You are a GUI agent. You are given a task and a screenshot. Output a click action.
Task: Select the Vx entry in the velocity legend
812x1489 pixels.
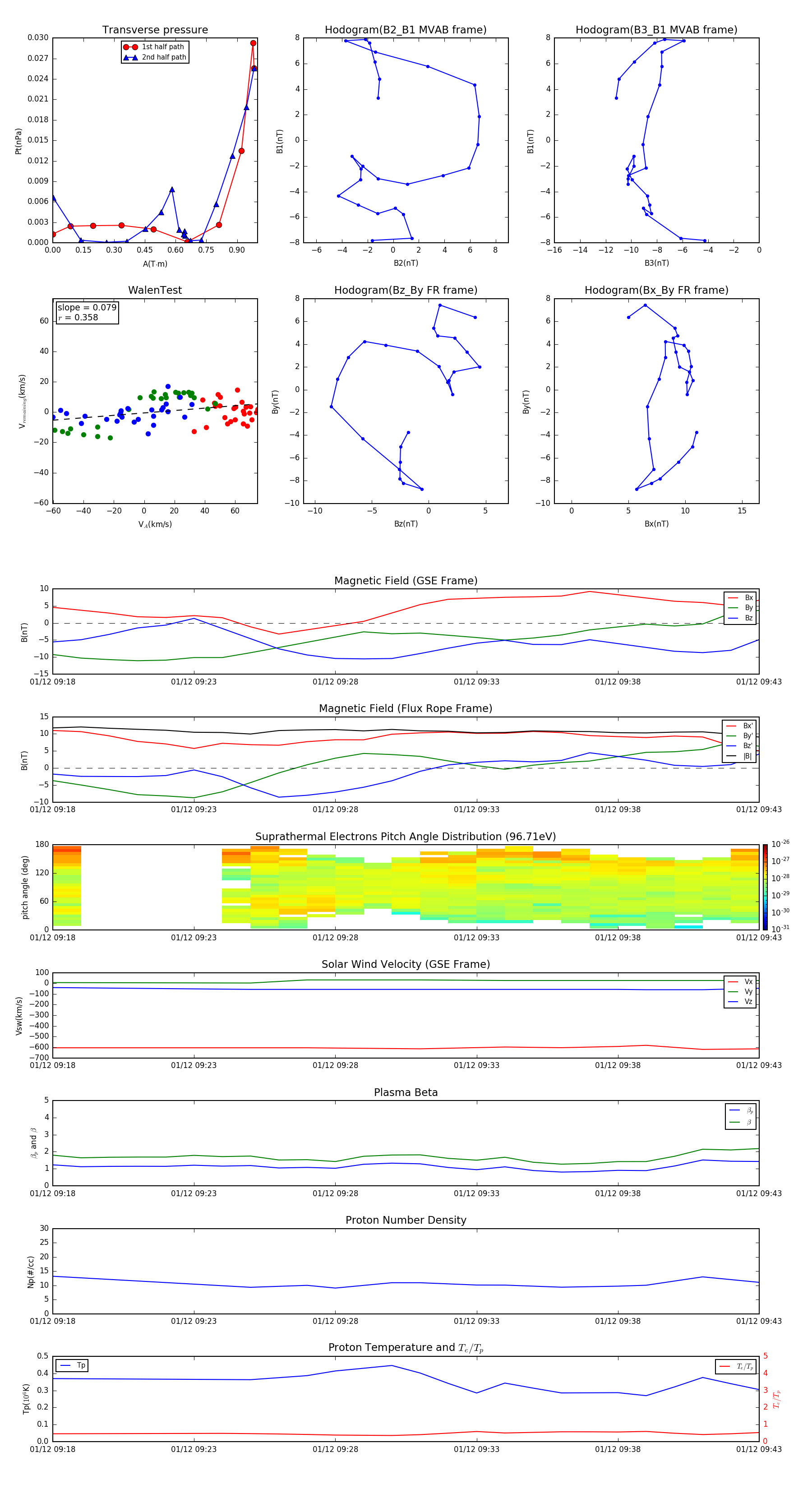click(x=740, y=981)
